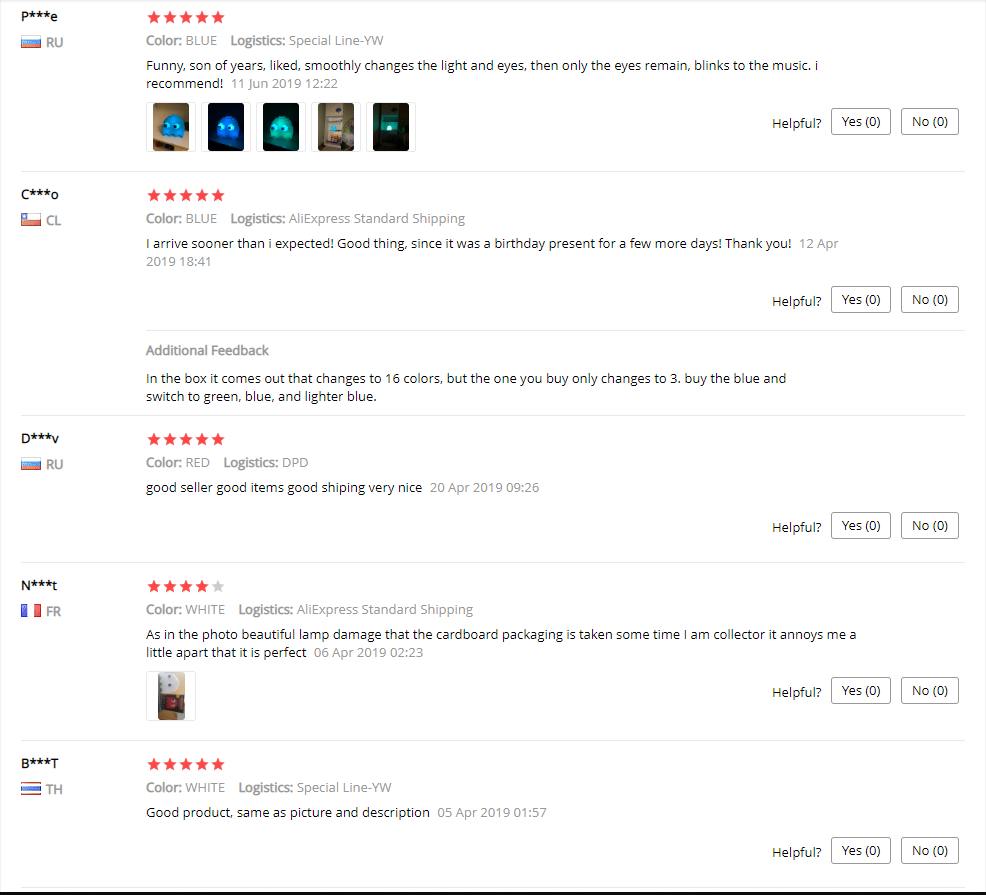986x895 pixels.
Task: Vote Yes on D***v's review
Action: pyautogui.click(x=860, y=525)
